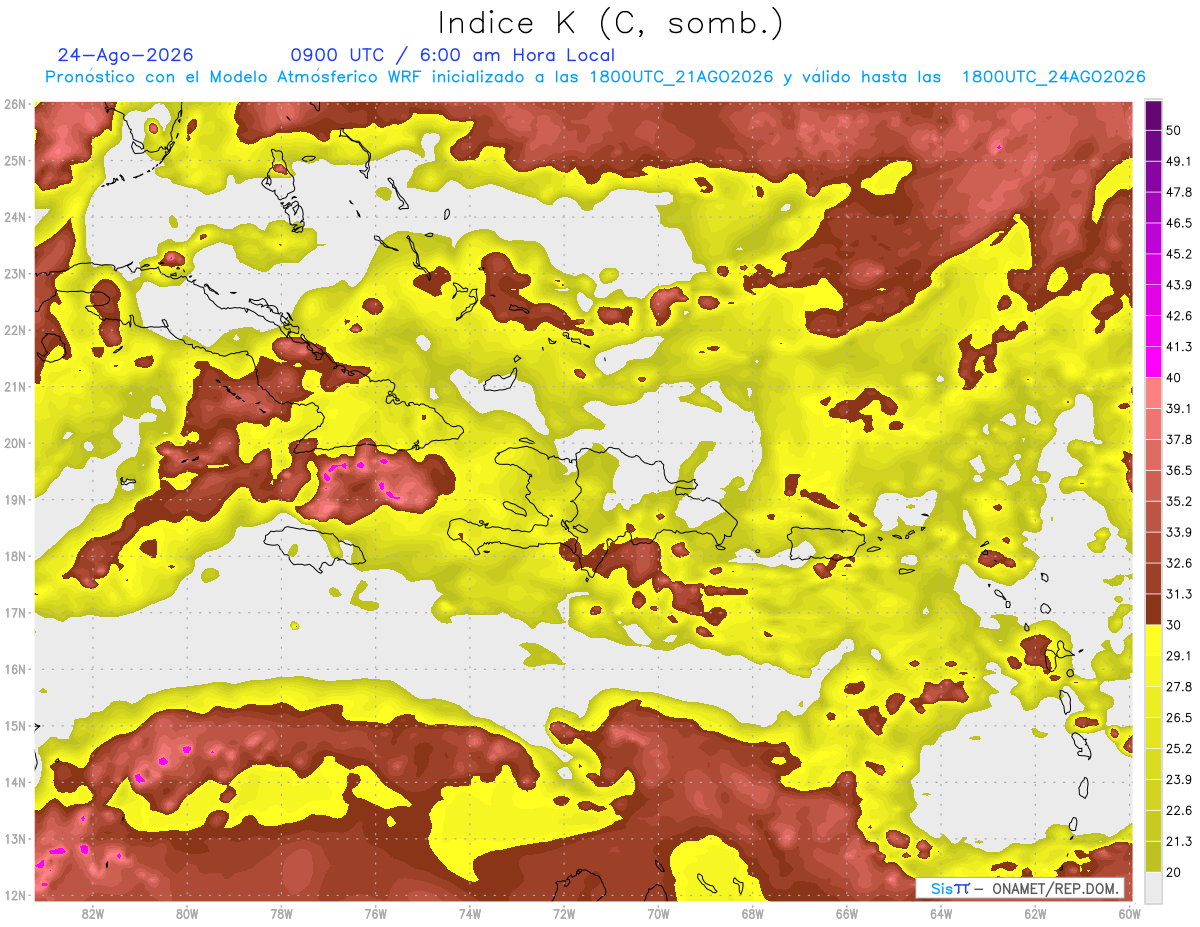Click the "16N" latitude axis label
Viewport: 1200px width, 927px height.
(14, 669)
